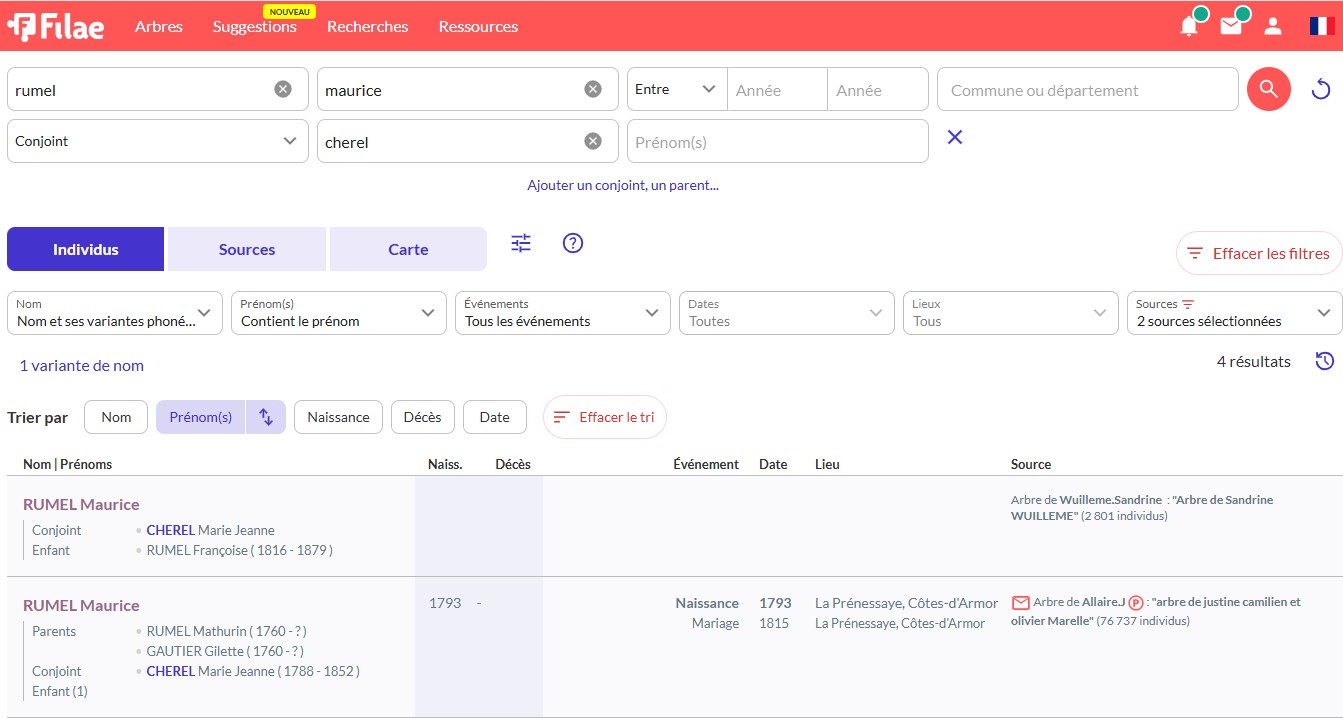Open RUMEL Maurice result born 1793
The height and width of the screenshot is (718, 1343).
click(81, 605)
